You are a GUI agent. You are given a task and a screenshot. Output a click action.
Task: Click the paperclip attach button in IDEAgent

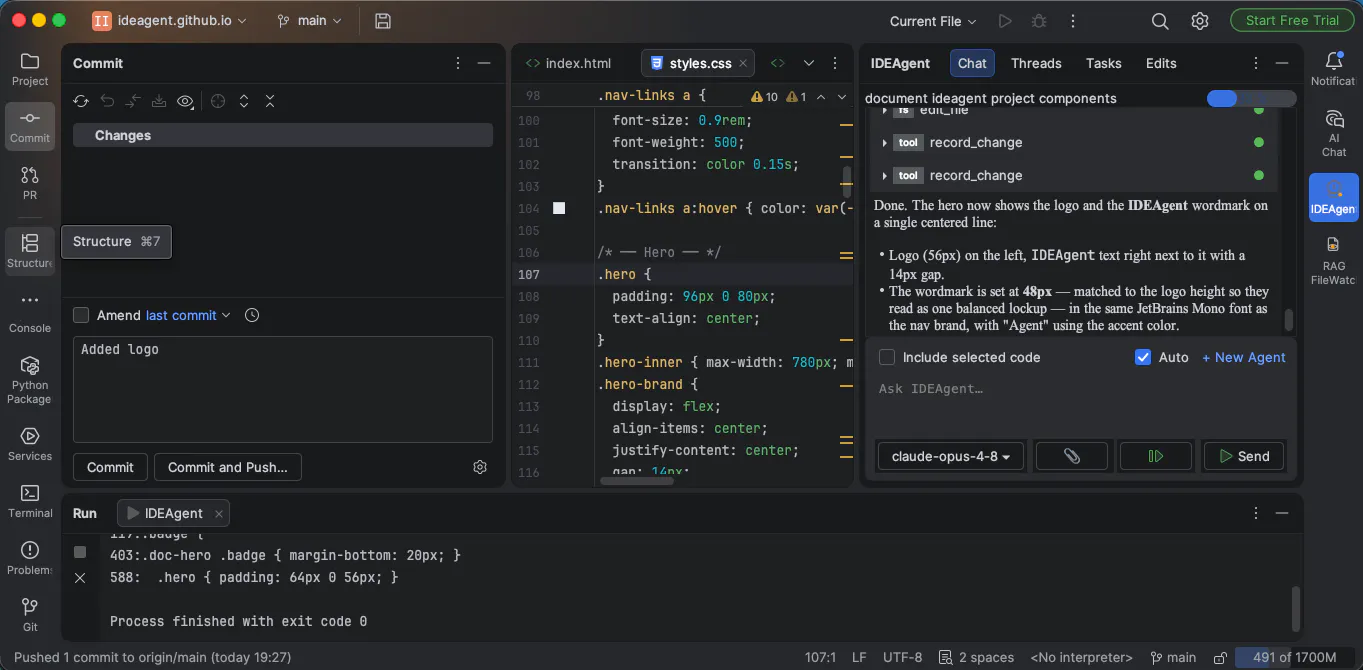(x=1072, y=456)
